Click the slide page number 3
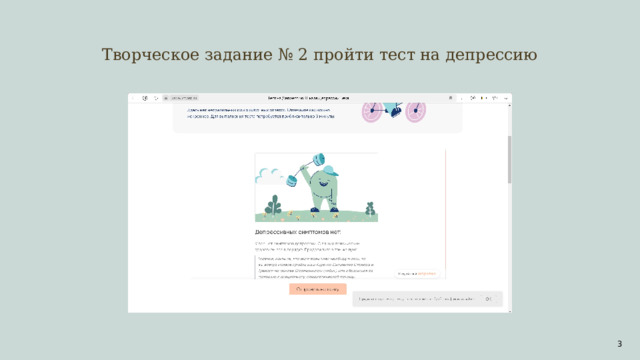This screenshot has width=640, height=360. (620, 344)
